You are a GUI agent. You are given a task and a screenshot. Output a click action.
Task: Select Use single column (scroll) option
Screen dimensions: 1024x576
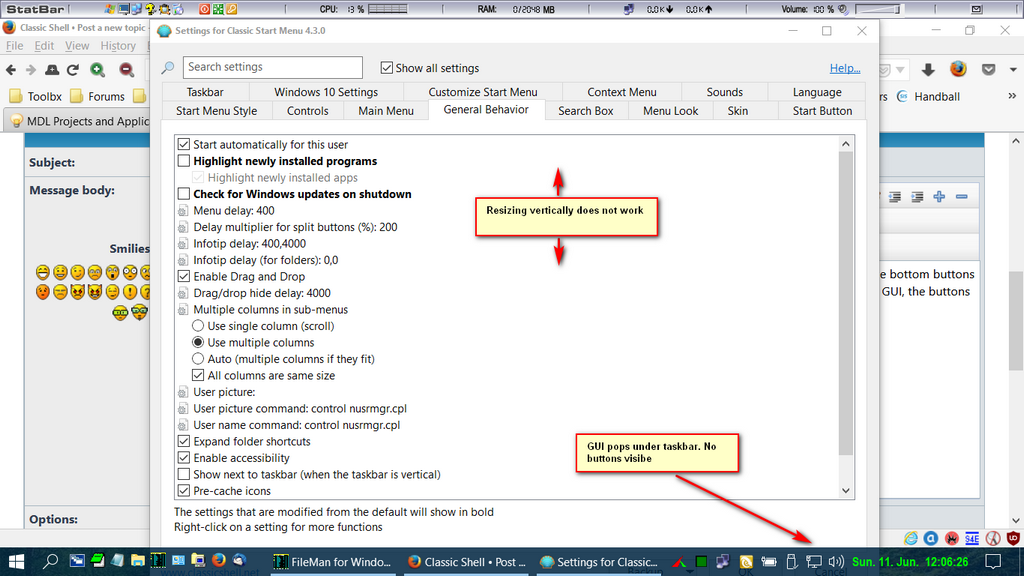[x=198, y=326]
